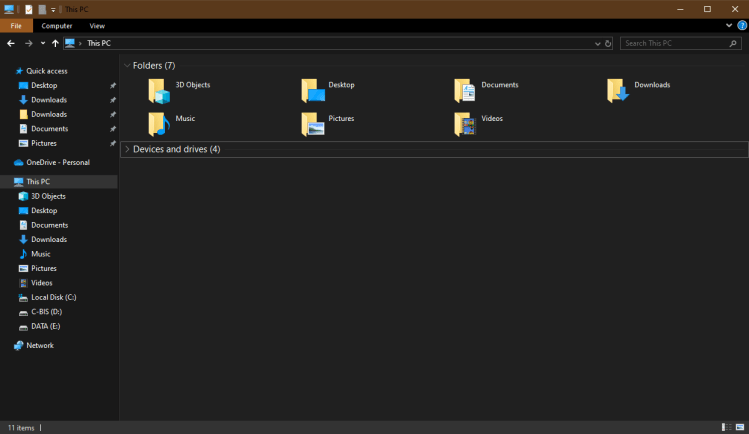The width and height of the screenshot is (749, 434).
Task: Select Network in the navigation pane
Action: (x=40, y=345)
